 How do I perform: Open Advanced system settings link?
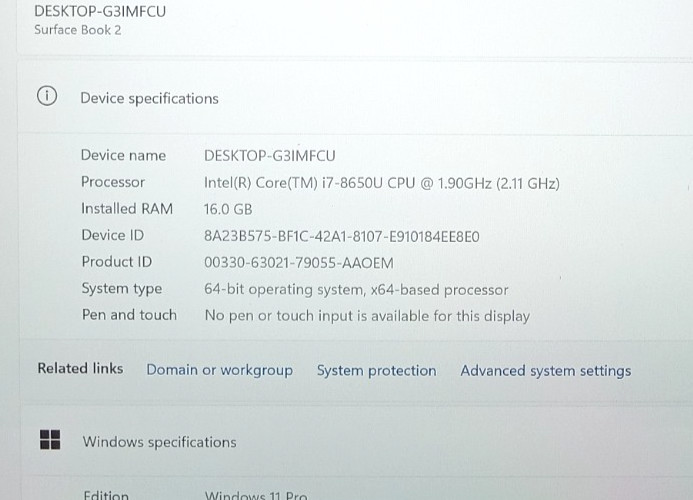pos(546,371)
